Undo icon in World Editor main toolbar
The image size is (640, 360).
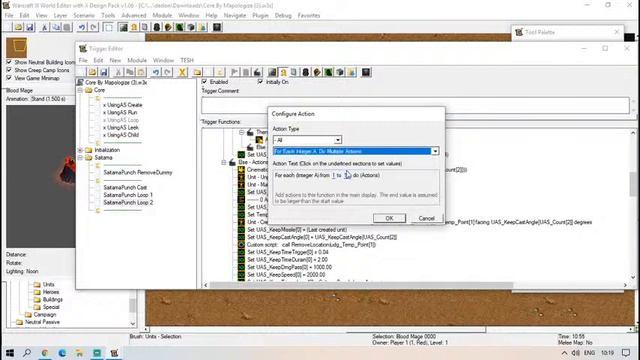[x=82, y=27]
